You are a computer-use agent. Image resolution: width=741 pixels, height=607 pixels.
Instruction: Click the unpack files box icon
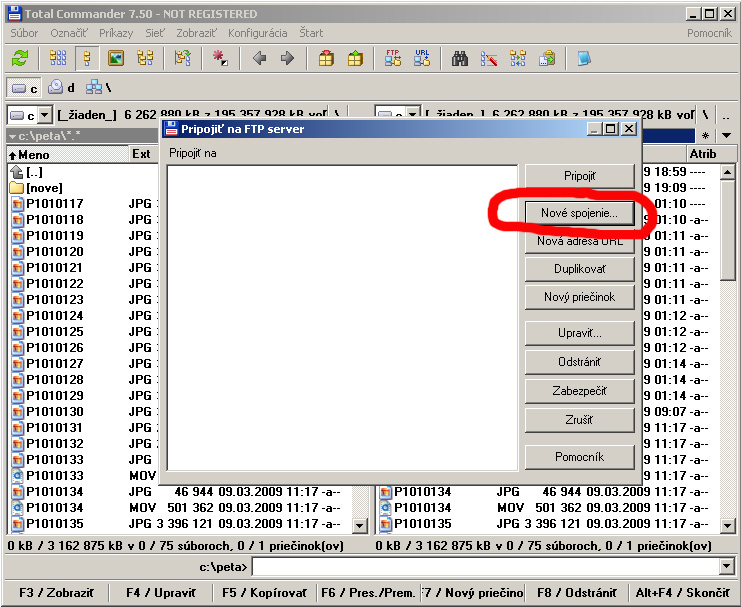pos(355,59)
